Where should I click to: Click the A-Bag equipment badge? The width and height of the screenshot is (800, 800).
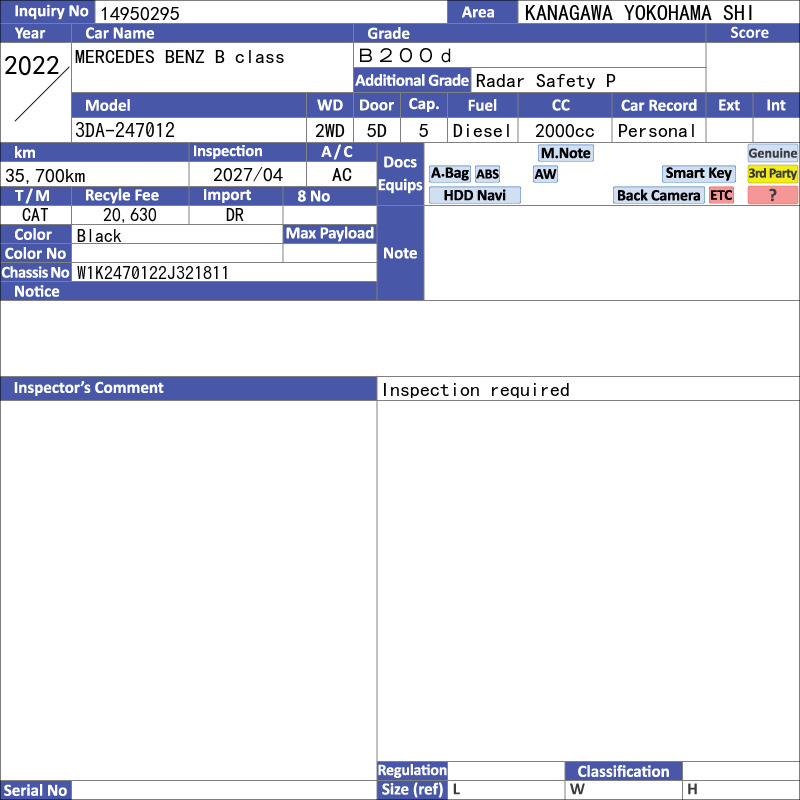pos(449,174)
